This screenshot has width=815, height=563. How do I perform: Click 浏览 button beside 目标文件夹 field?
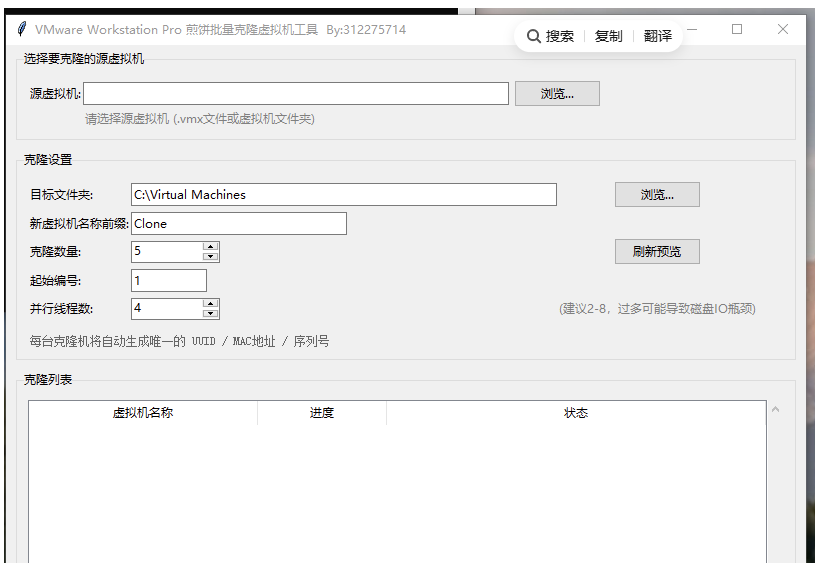657,195
